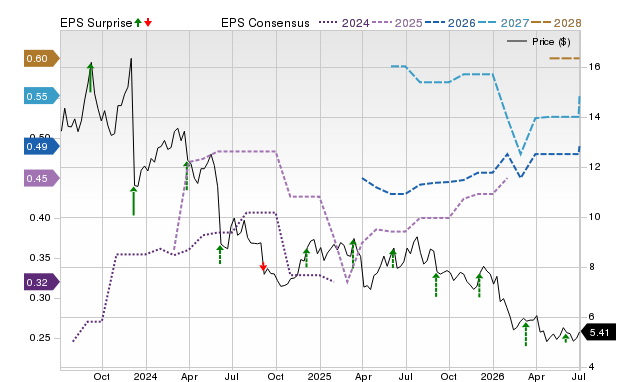Click the green surprise arrow just before 2025
Screen dimensions: 640x382
(x=307, y=258)
